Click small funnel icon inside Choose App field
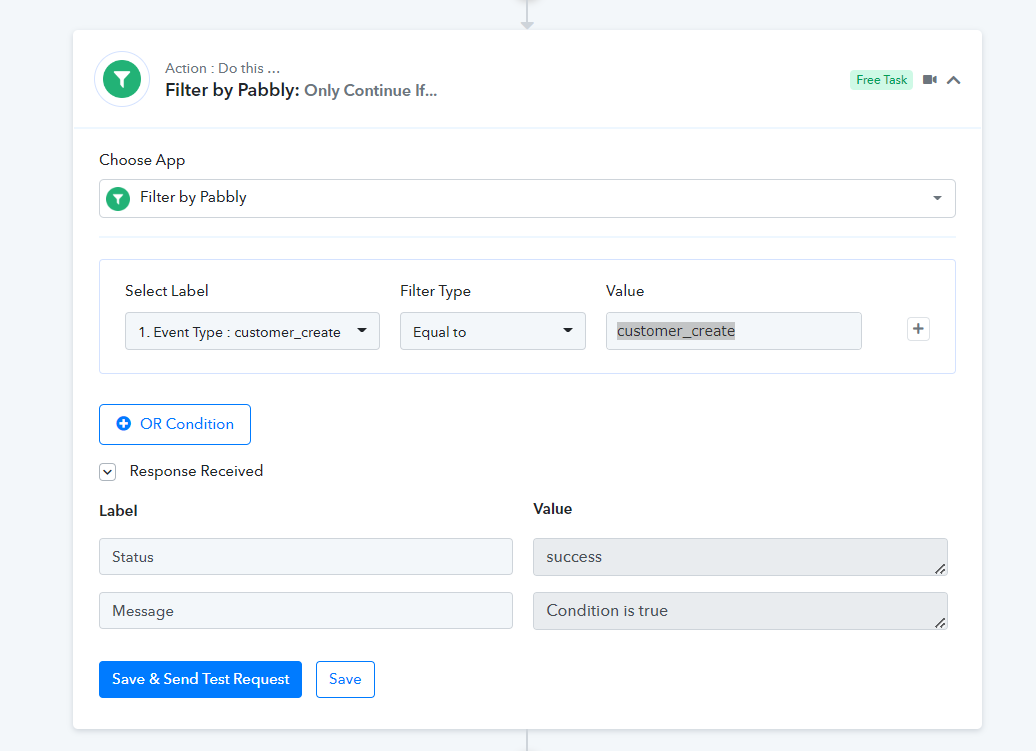This screenshot has height=751, width=1036. [x=118, y=198]
